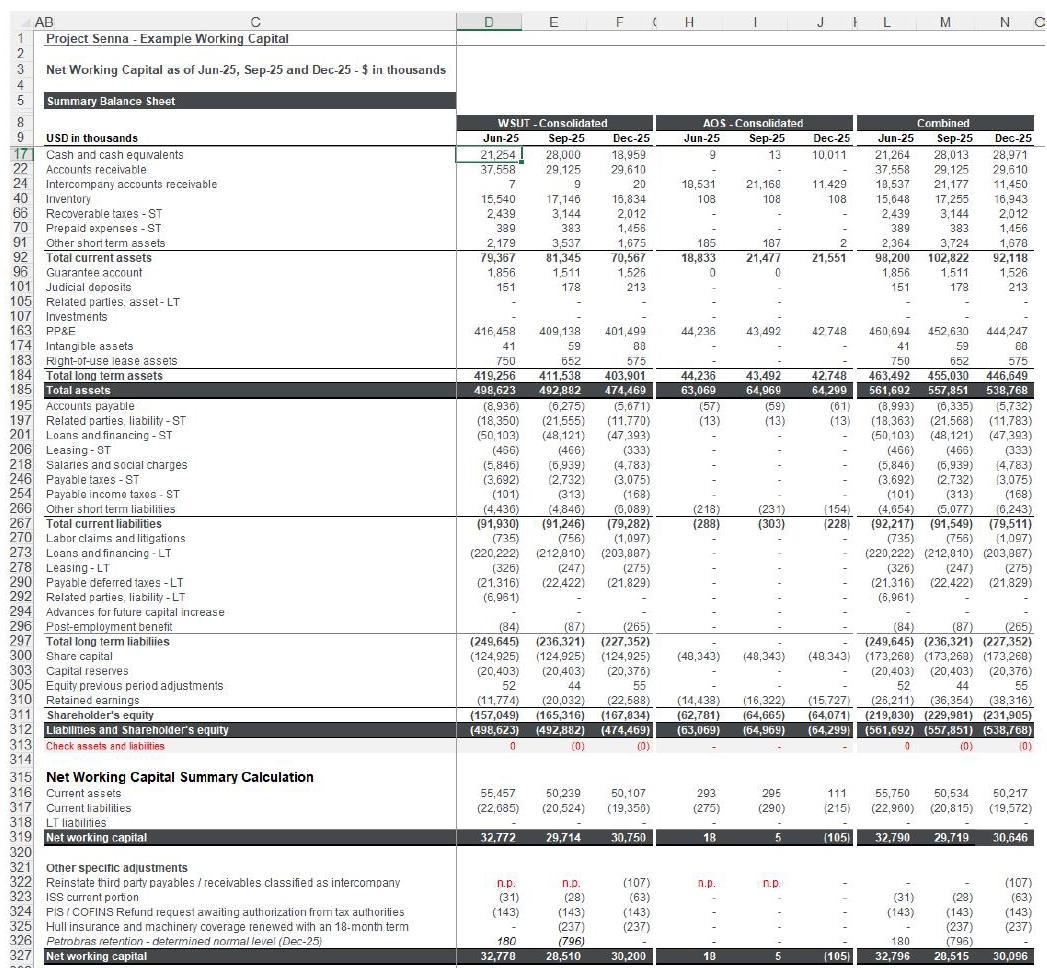Image resolution: width=1047 pixels, height=968 pixels.
Task: Select the italic Petrobras retention row label
Action: [184, 941]
